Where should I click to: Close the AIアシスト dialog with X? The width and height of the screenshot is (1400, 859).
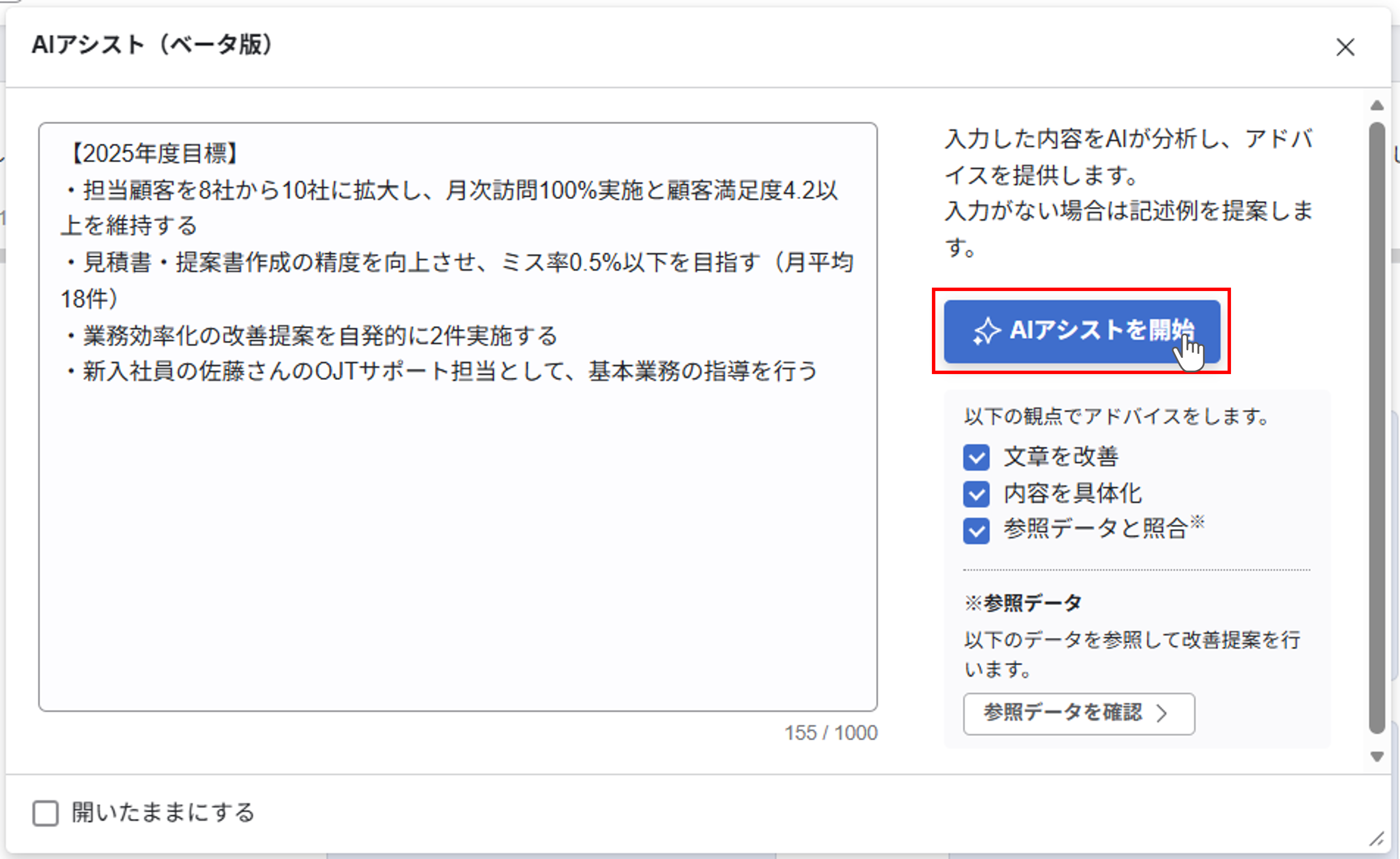pos(1345,47)
